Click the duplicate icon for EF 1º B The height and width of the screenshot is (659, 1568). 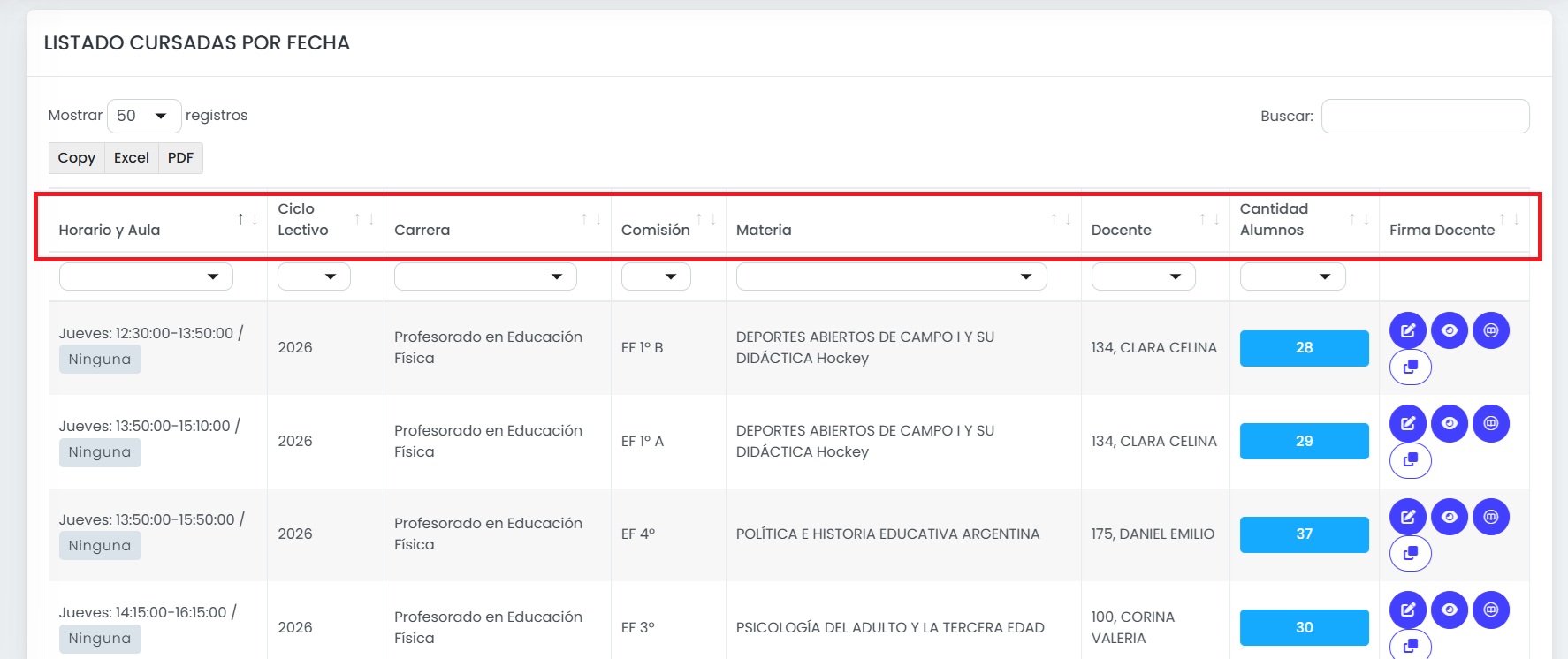click(1411, 367)
